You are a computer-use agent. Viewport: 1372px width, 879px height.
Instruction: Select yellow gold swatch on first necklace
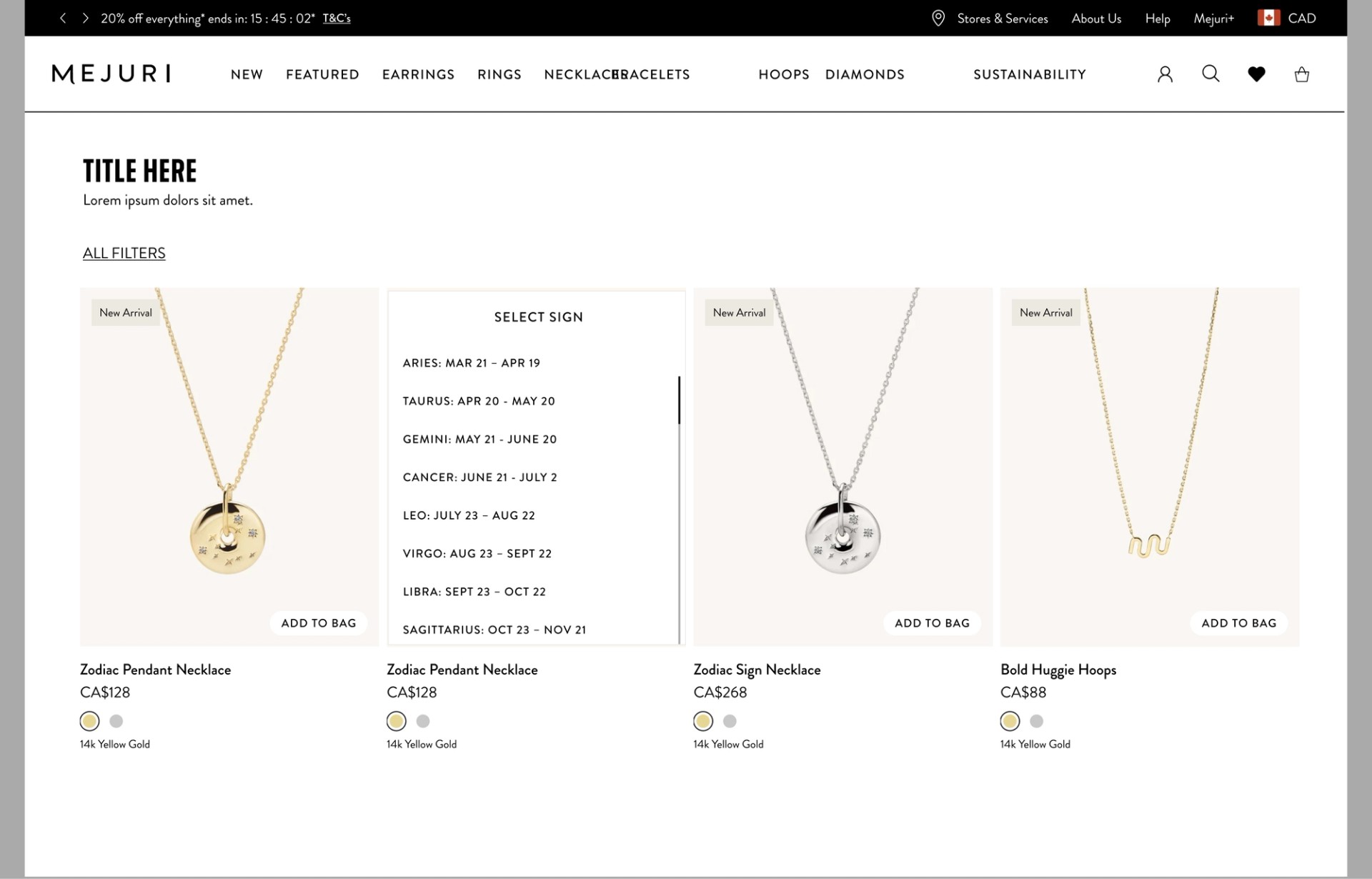click(89, 721)
